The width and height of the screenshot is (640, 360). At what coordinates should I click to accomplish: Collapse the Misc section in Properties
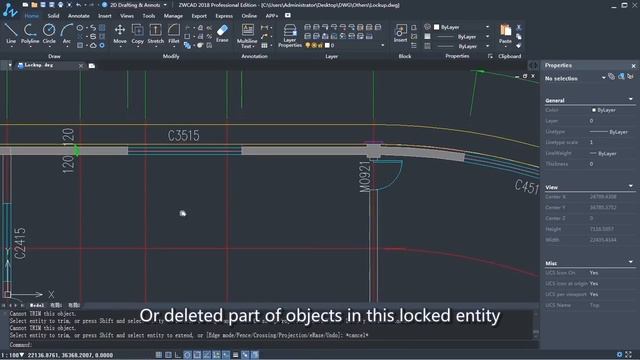coord(631,262)
